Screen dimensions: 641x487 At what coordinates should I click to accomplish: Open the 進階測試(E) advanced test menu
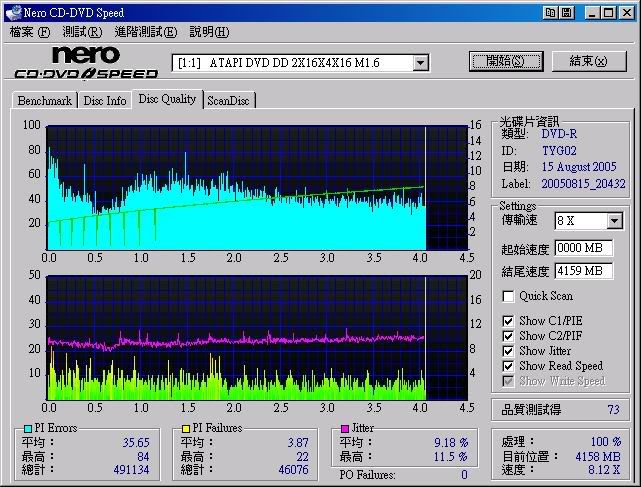pyautogui.click(x=146, y=32)
